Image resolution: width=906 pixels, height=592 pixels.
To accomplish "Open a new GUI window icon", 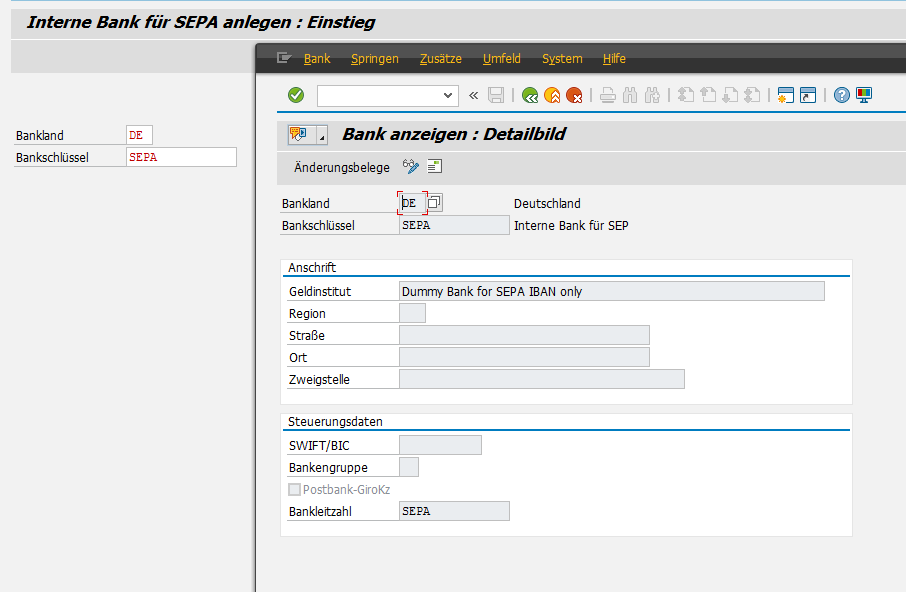I will point(785,96).
